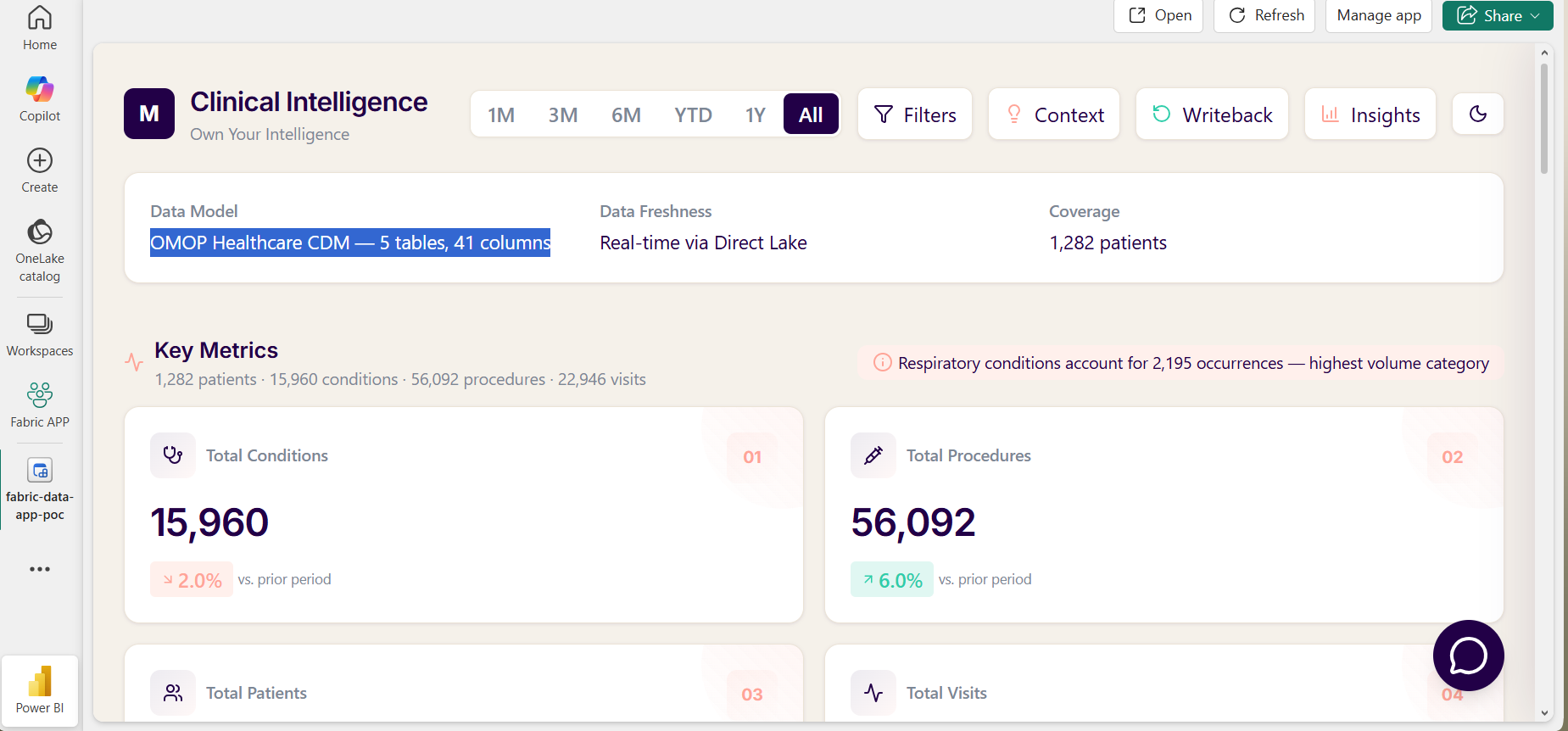Click Manage app

coord(1379,15)
